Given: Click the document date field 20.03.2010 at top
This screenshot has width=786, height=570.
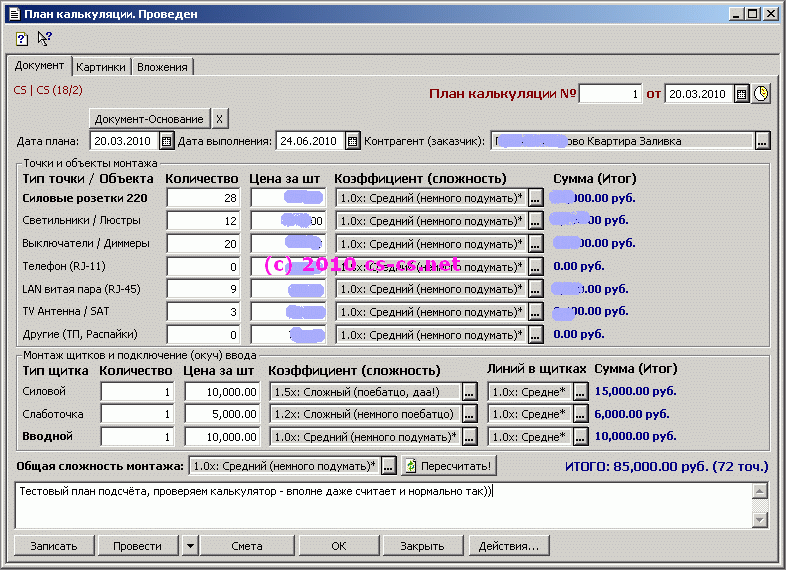Looking at the screenshot, I should [x=699, y=94].
